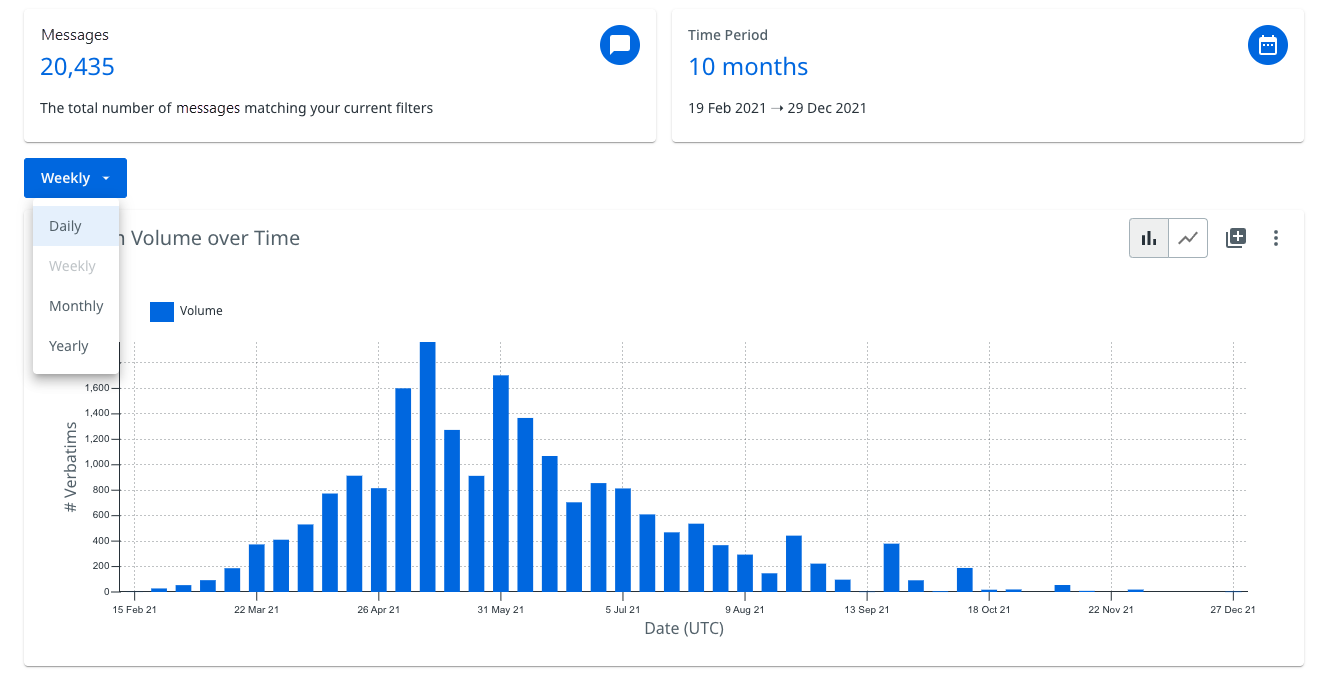Choose Monthly in the interval menu
The width and height of the screenshot is (1336, 677).
[76, 306]
